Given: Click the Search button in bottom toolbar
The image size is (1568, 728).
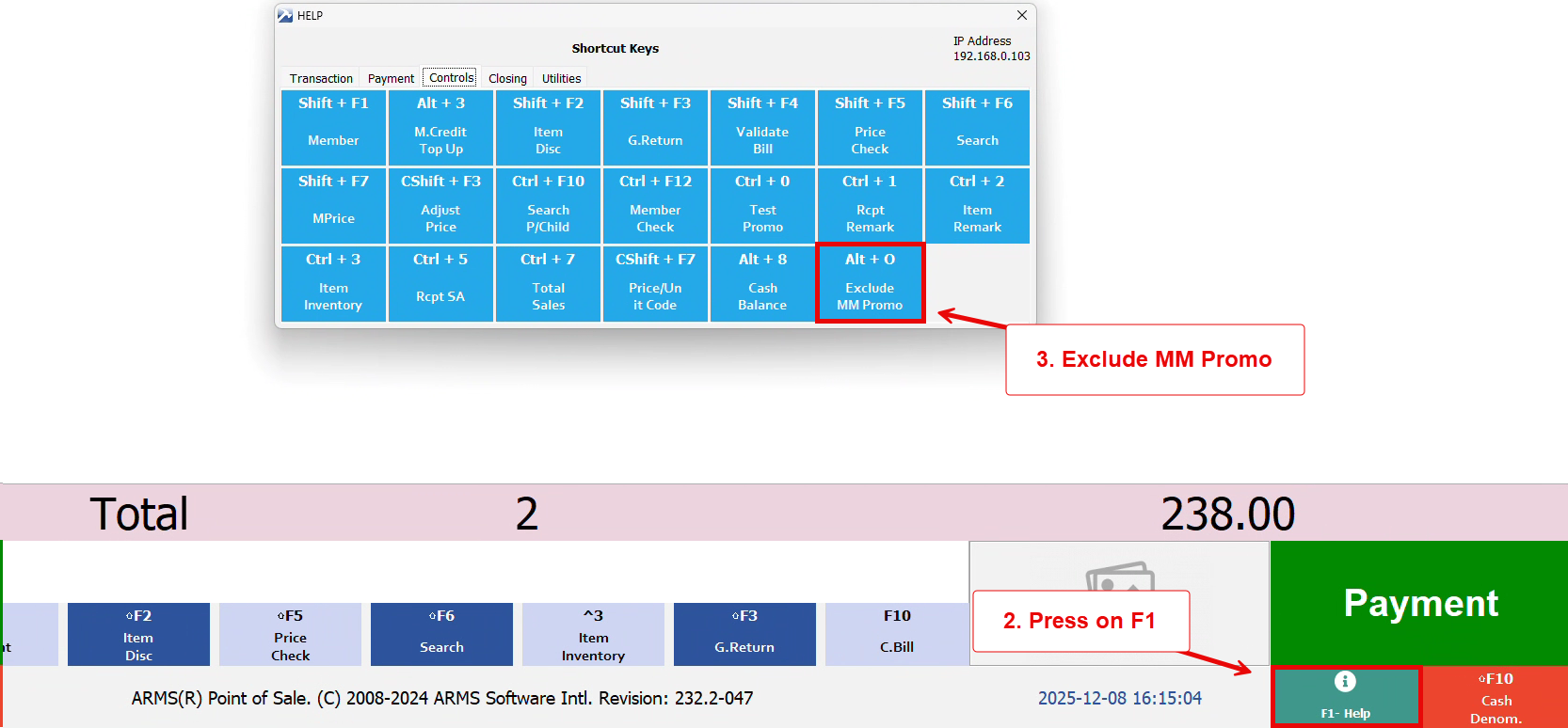Looking at the screenshot, I should click(x=441, y=634).
